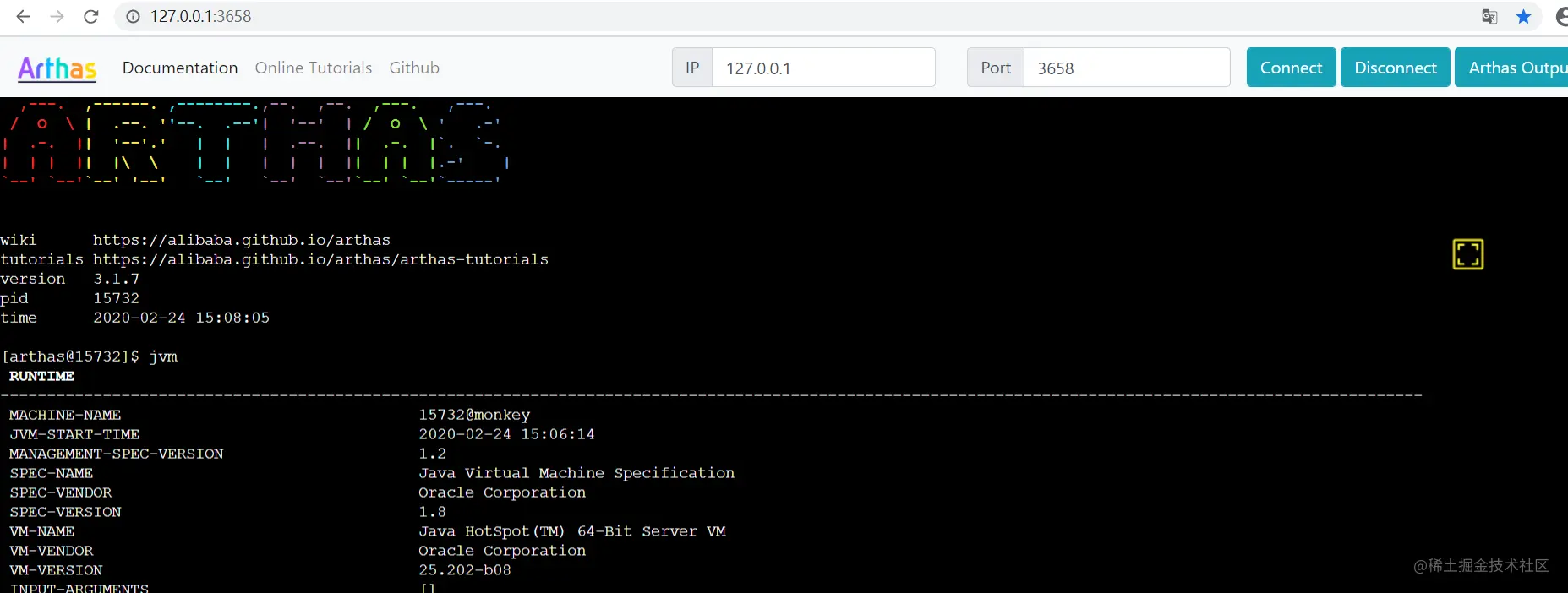Click value Java Virtual Machine Specification
This screenshot has width=1568, height=593.
tap(576, 473)
